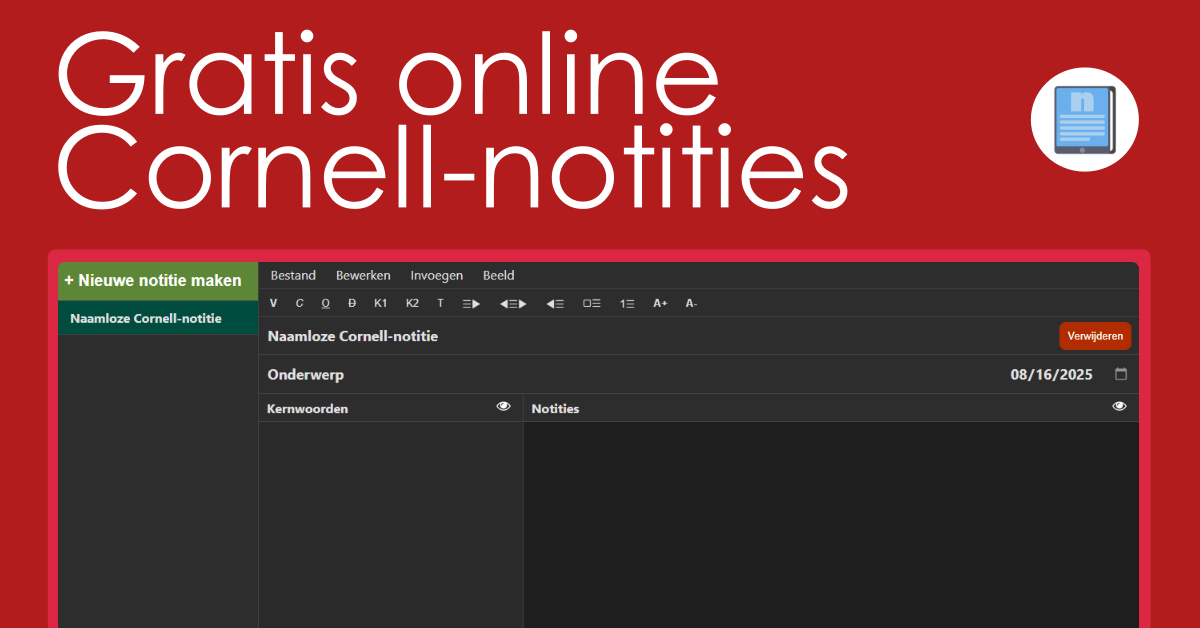Toggle visibility of the Kernwoorden column

tap(504, 406)
